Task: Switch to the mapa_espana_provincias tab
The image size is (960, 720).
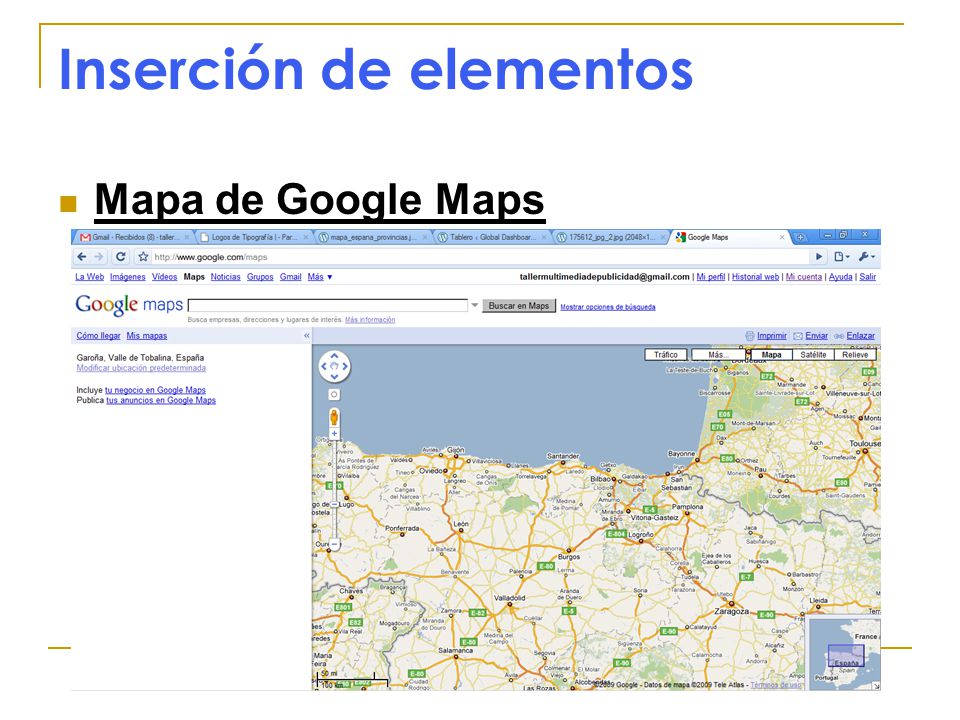Action: (373, 237)
